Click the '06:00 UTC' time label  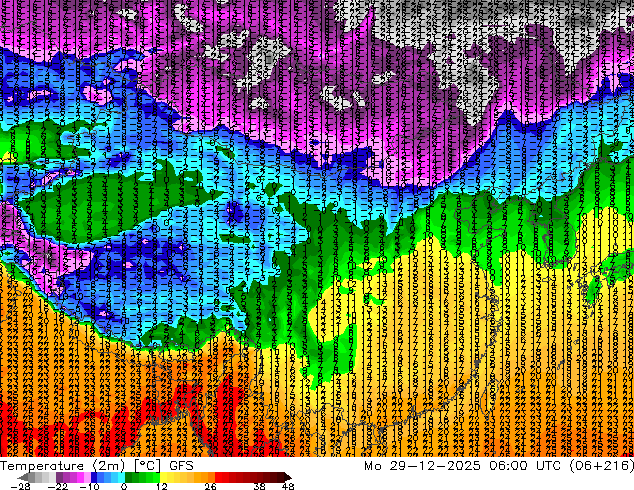pyautogui.click(x=525, y=466)
